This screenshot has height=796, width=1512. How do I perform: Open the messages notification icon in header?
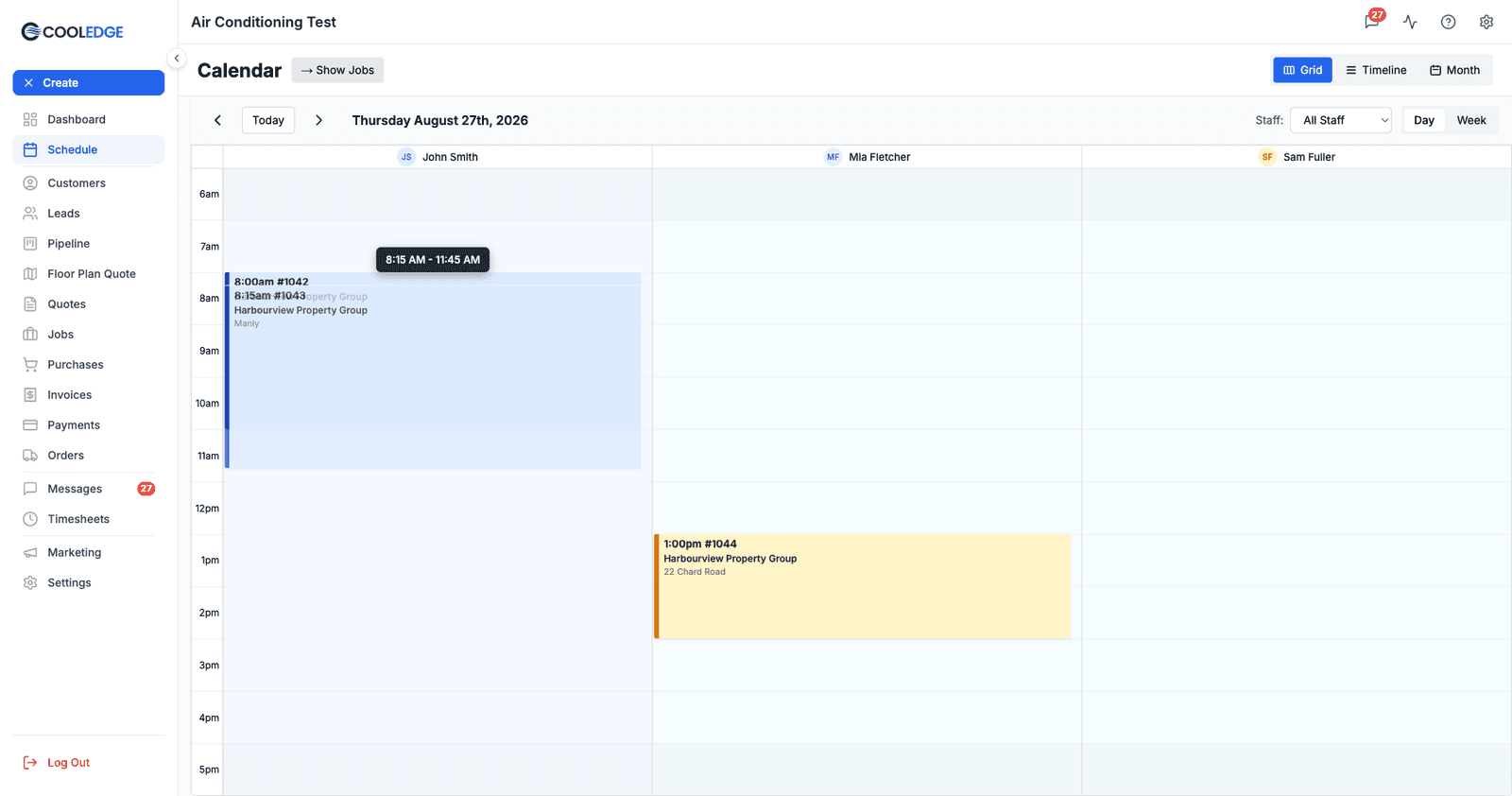1373,22
